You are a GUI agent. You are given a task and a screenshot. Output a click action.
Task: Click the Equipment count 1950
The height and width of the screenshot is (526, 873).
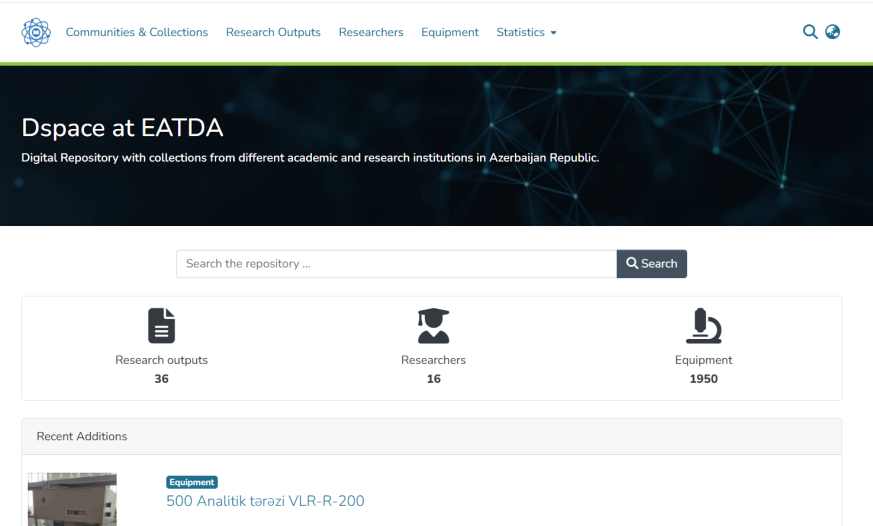(x=703, y=379)
